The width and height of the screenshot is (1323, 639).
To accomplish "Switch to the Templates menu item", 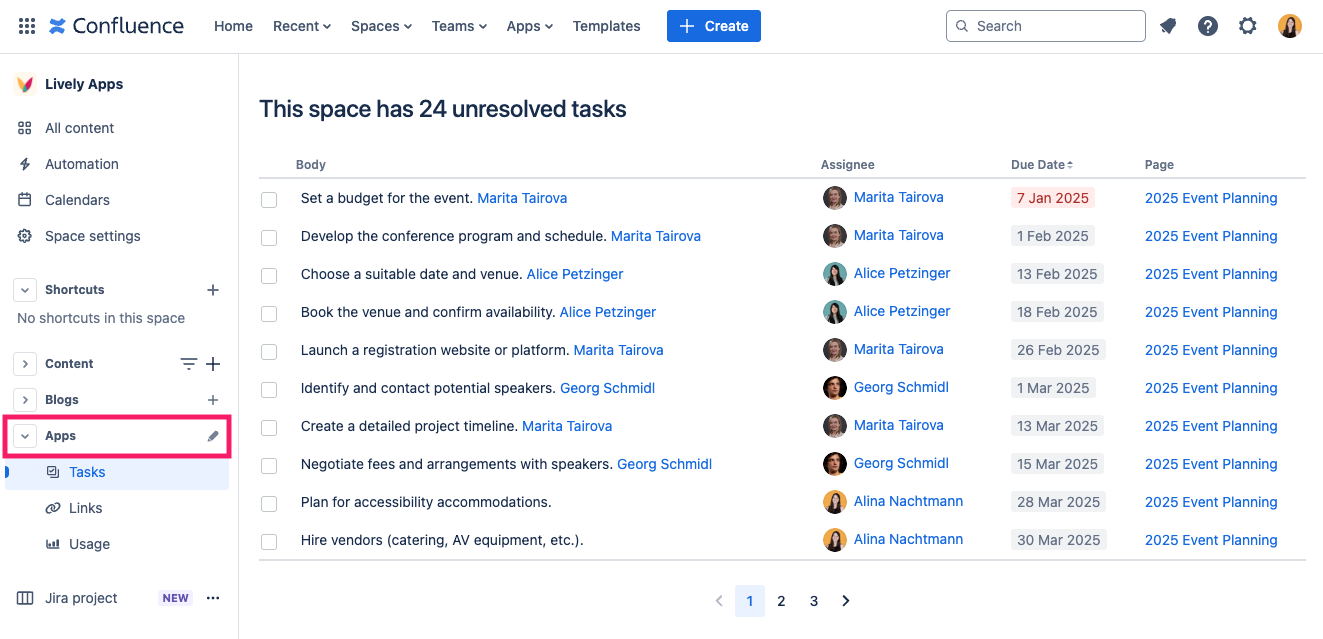I will coord(606,26).
